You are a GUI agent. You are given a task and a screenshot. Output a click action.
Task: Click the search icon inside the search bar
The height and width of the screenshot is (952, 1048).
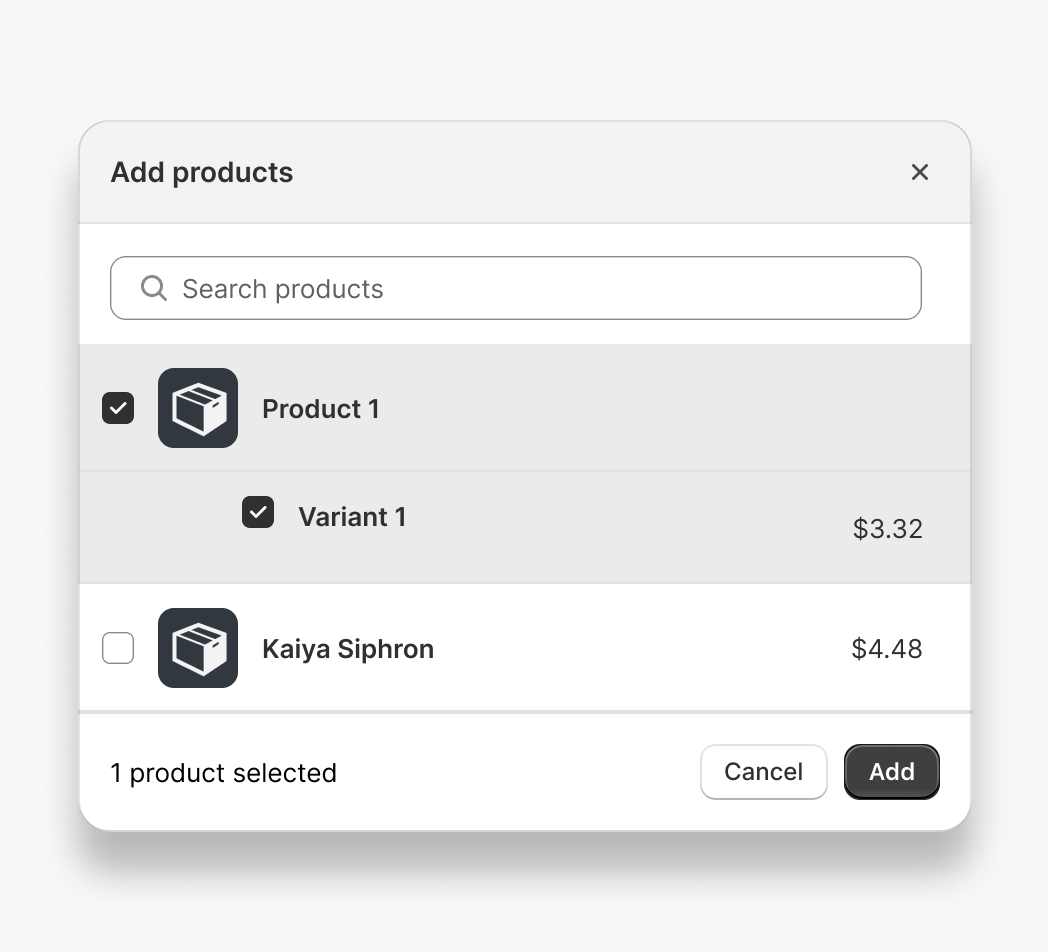coord(153,288)
